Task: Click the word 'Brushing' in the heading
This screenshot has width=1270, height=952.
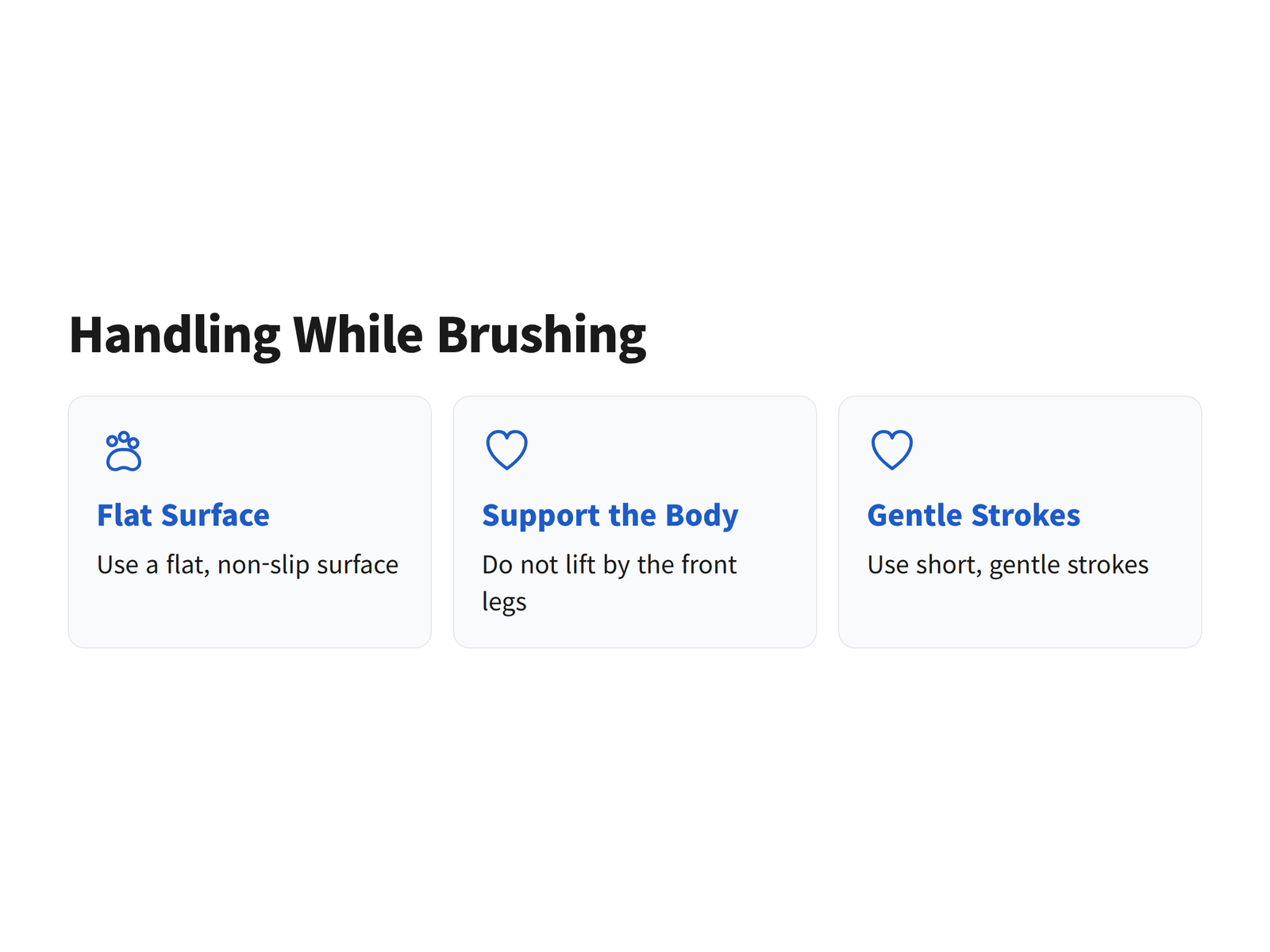Action: point(541,336)
